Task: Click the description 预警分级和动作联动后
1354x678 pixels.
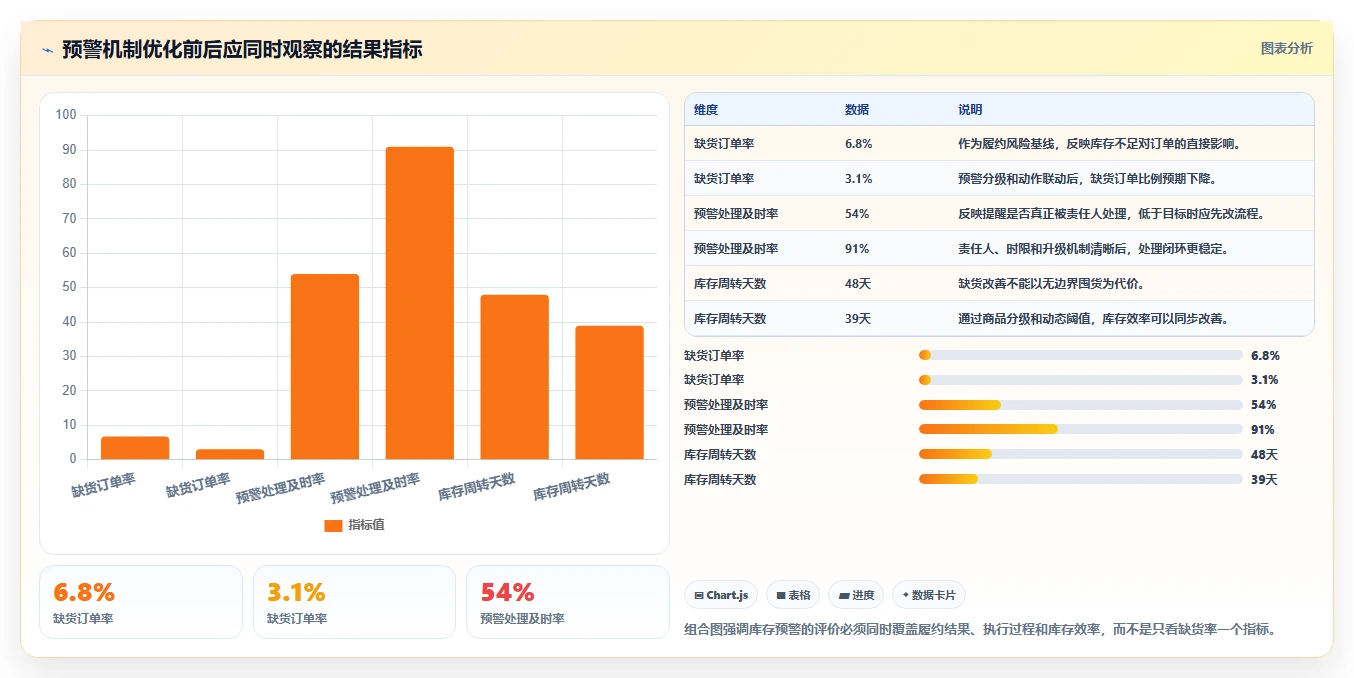Action: click(1020, 178)
